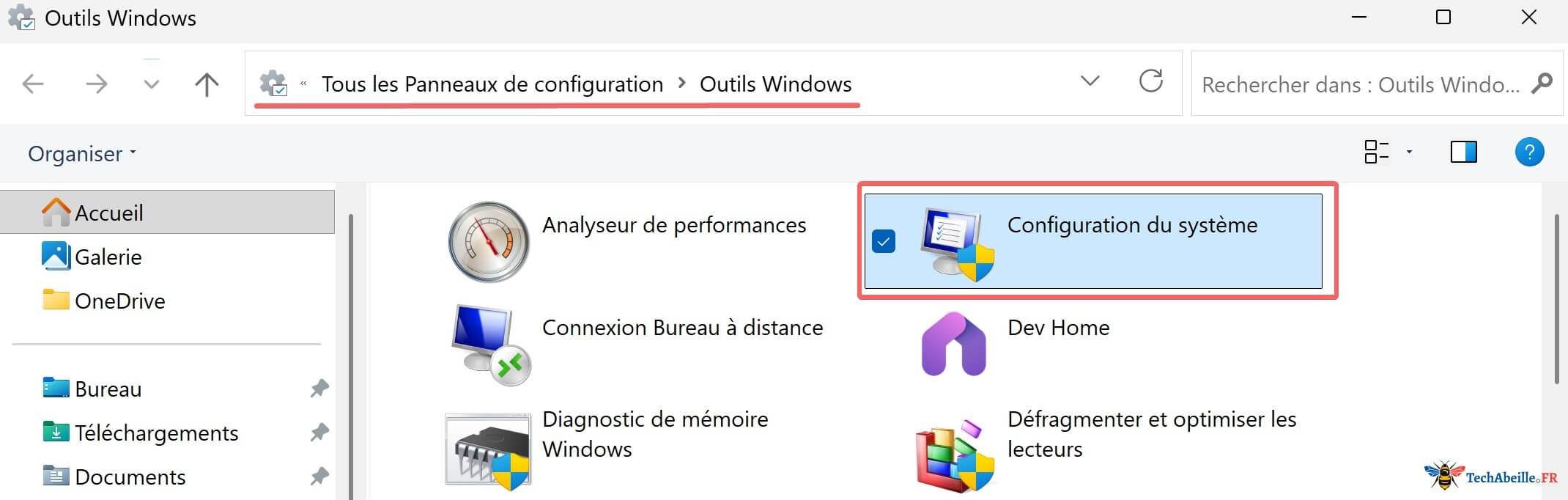Launch Connexion Bureau à distance
1568x500 pixels.
682,328
